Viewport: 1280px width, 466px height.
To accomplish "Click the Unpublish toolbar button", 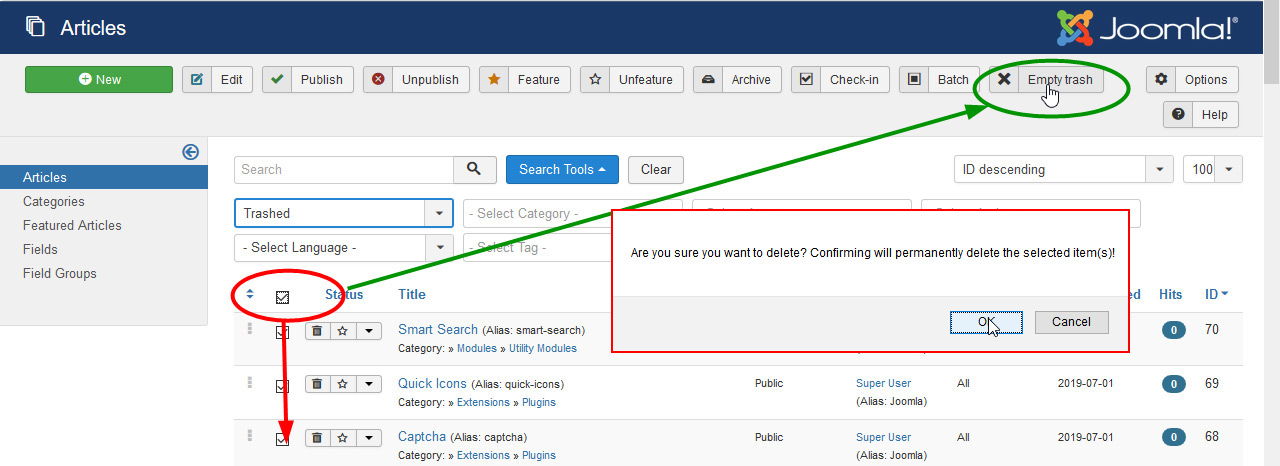I will pos(416,80).
